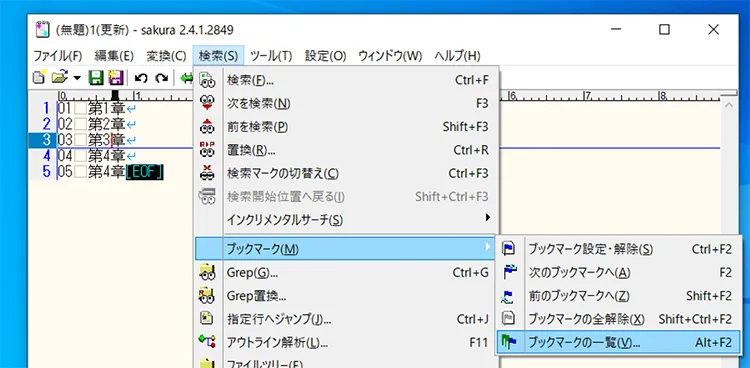Choose 置換(R)... entry
Image resolution: width=750 pixels, height=368 pixels.
coord(347,150)
